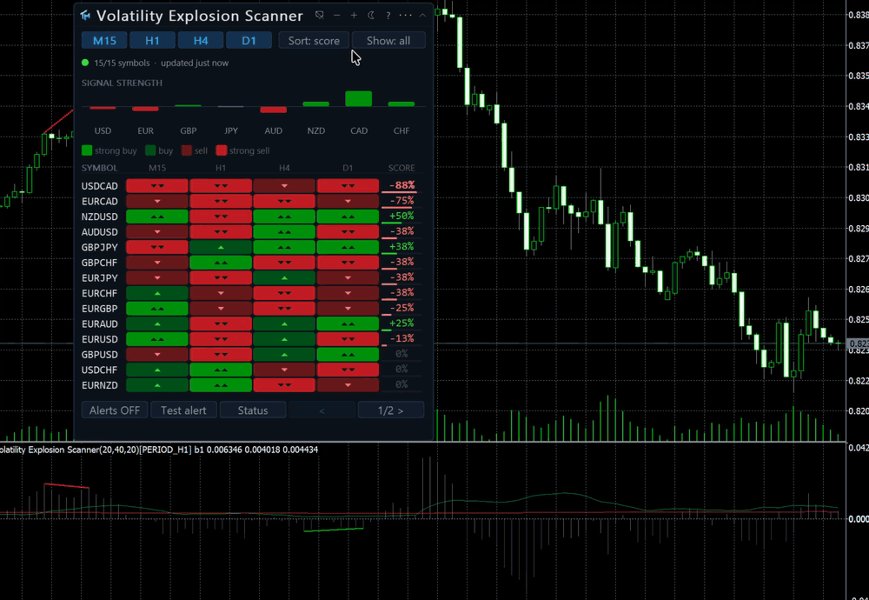Click the USDCHF H4 sell arrow cell

pos(284,370)
